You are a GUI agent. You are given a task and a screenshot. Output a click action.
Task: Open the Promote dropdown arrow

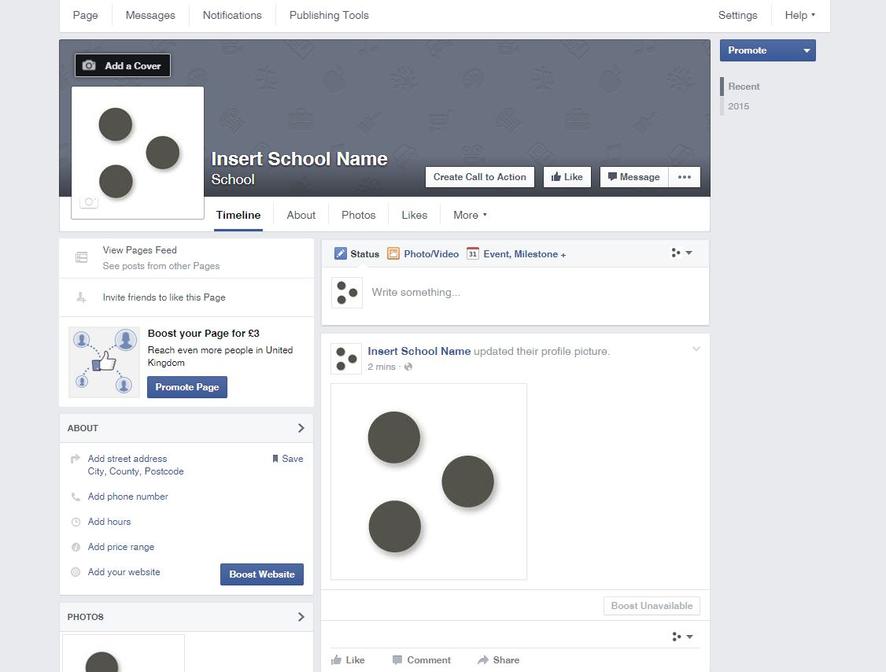pos(807,50)
